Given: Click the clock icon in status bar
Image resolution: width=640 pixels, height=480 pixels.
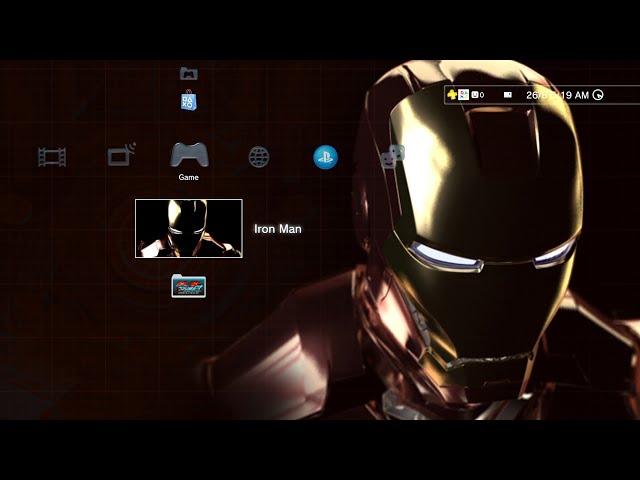Looking at the screenshot, I should pyautogui.click(x=598, y=95).
